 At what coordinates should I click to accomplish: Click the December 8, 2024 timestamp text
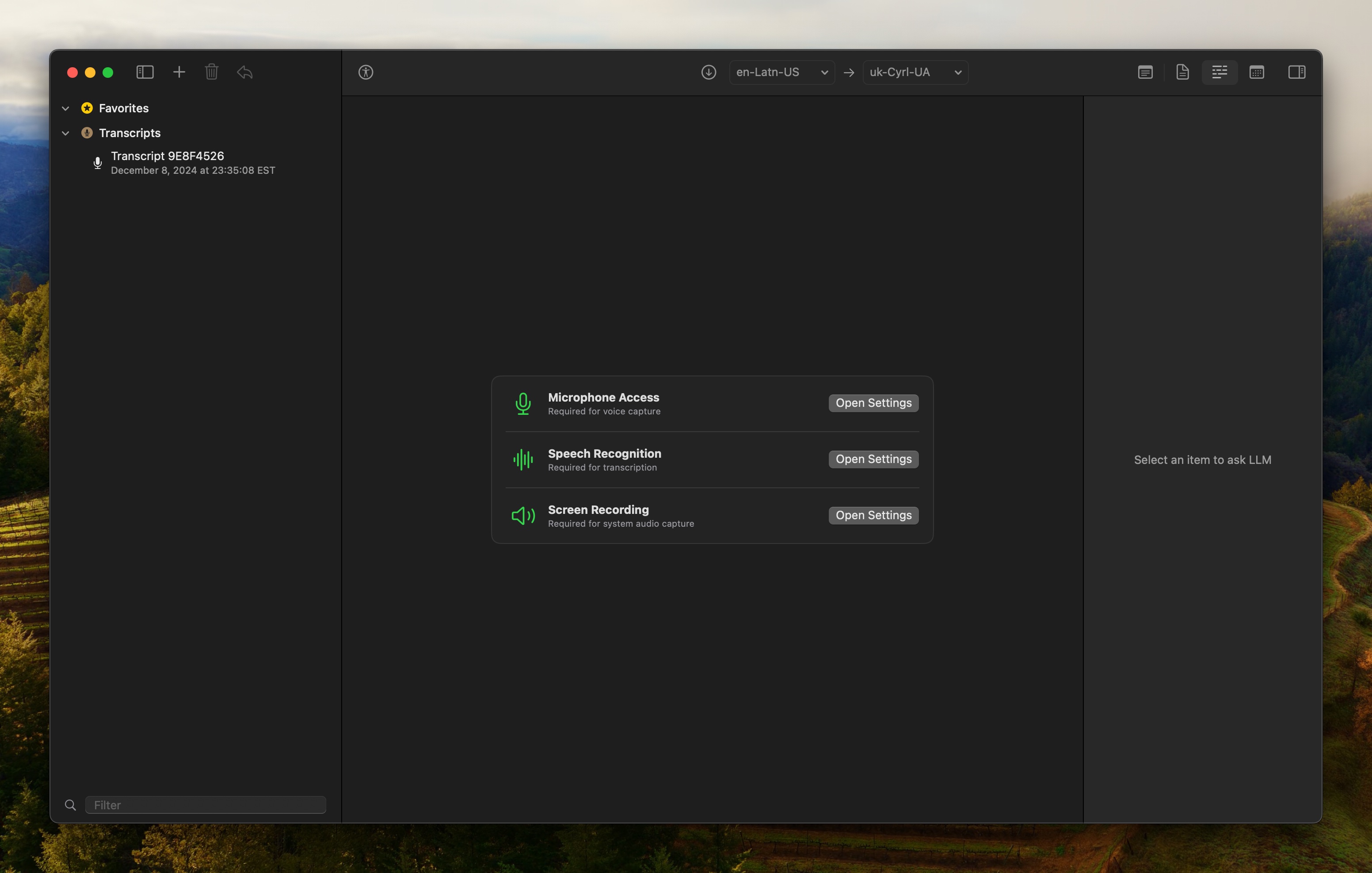click(193, 171)
